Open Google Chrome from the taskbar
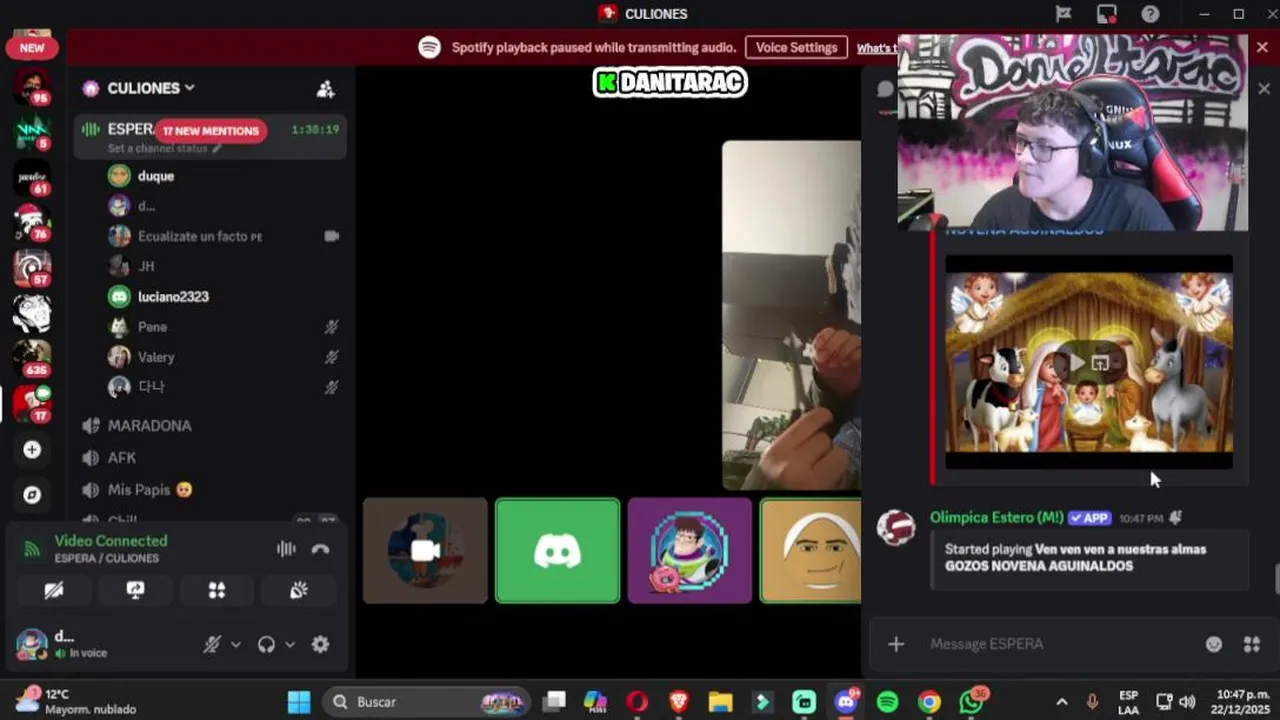Screen dimensions: 1280x720 [x=929, y=702]
